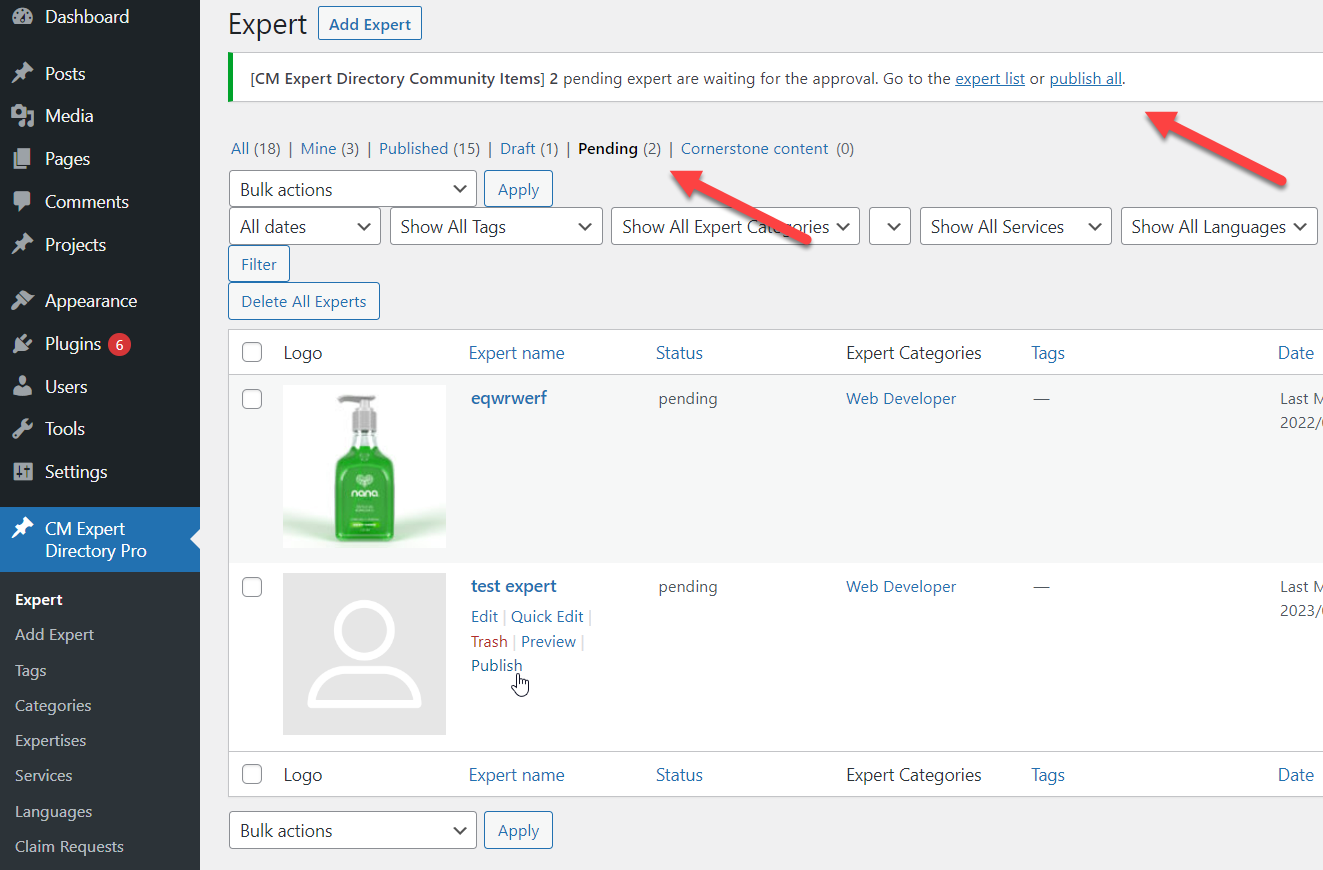Click the Dashboard gauge icon in sidebar

pos(22,17)
